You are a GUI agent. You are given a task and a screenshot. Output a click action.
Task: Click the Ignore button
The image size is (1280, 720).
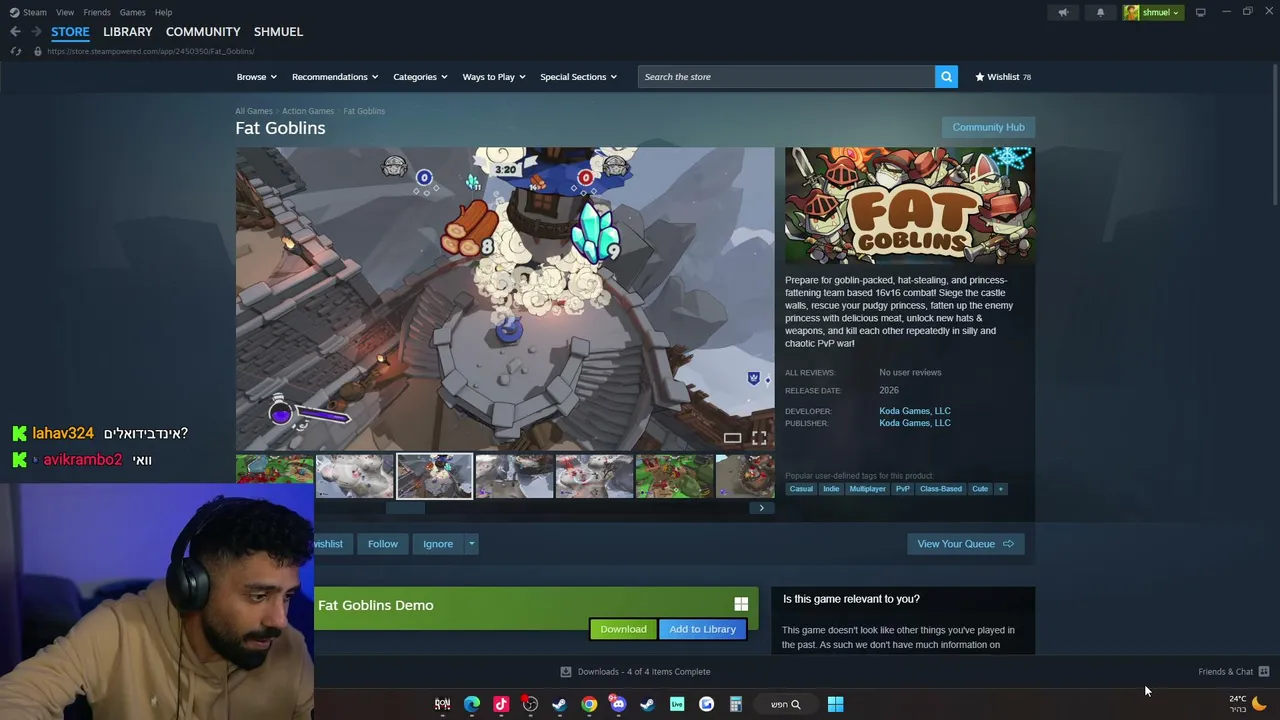pos(438,544)
